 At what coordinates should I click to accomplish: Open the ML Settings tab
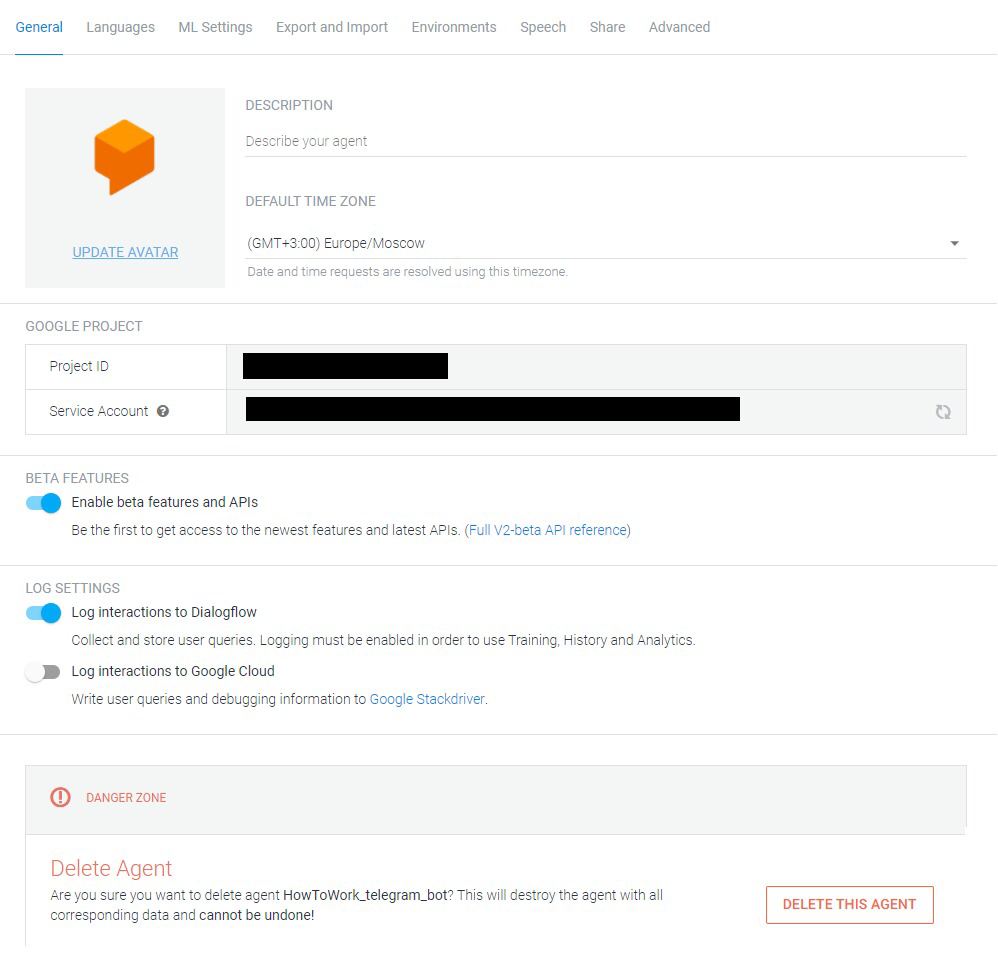(x=215, y=27)
